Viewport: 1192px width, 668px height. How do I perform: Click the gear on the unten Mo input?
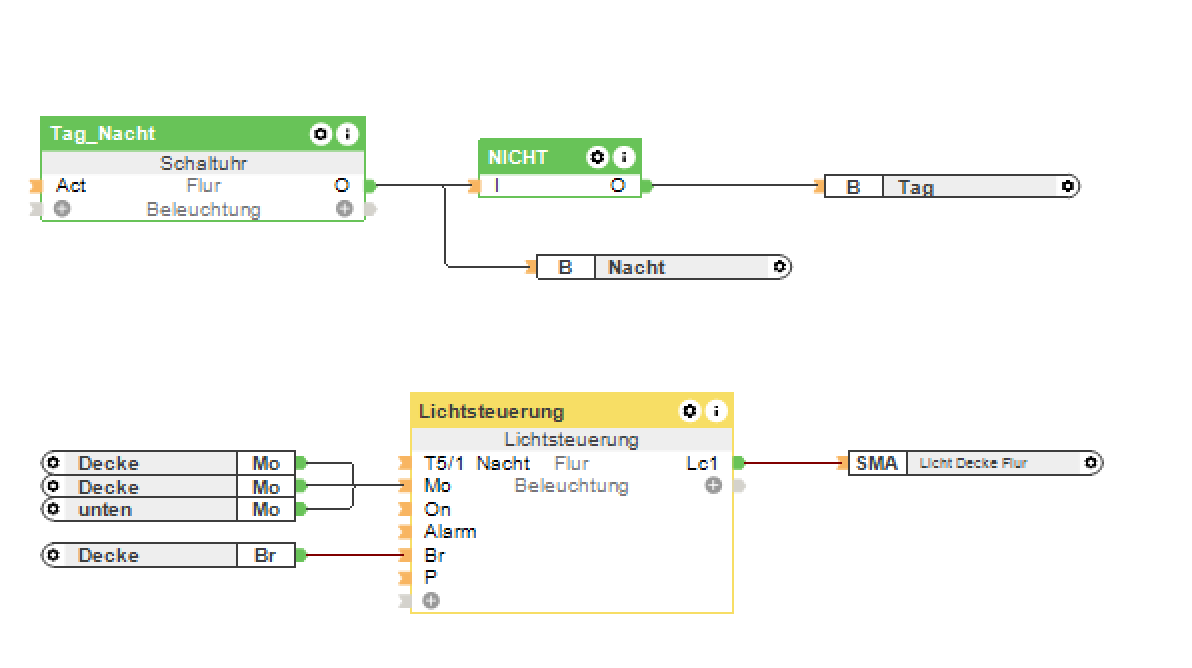[53, 508]
